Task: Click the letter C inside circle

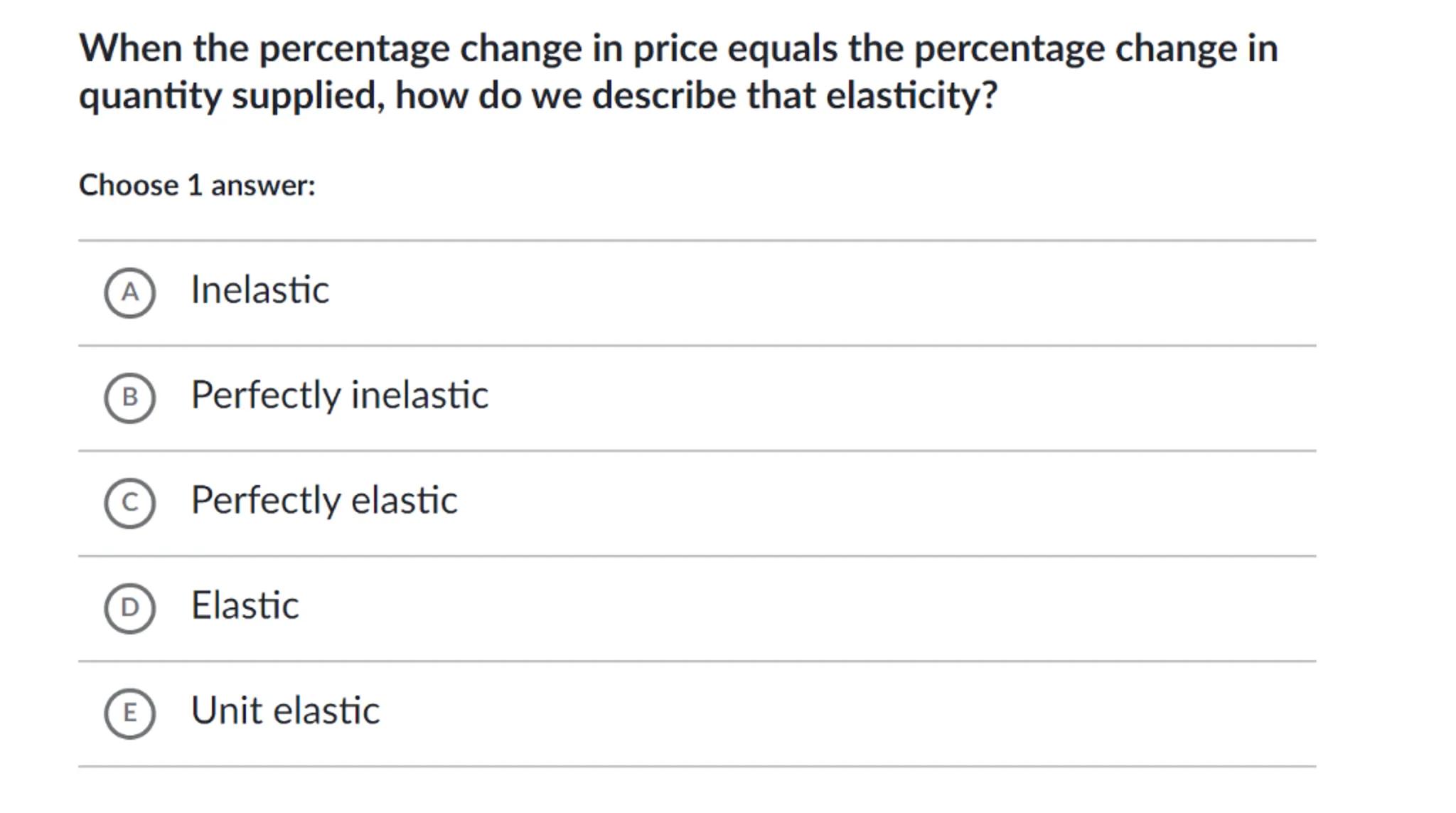Action: [129, 503]
